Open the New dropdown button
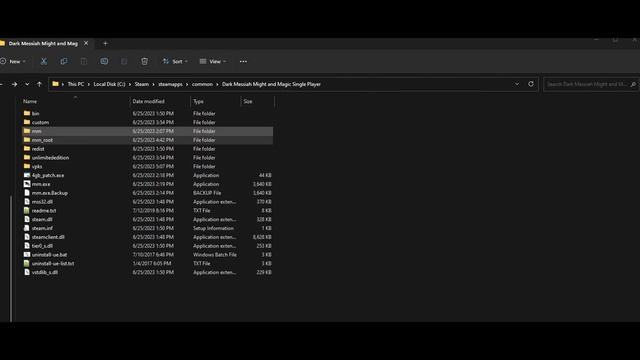 [13, 61]
